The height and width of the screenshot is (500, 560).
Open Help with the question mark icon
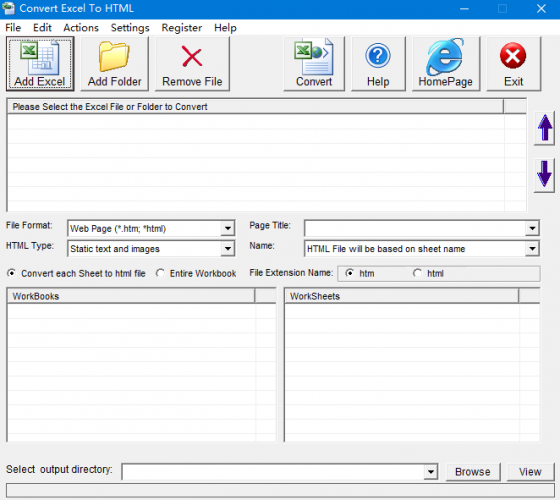[378, 64]
